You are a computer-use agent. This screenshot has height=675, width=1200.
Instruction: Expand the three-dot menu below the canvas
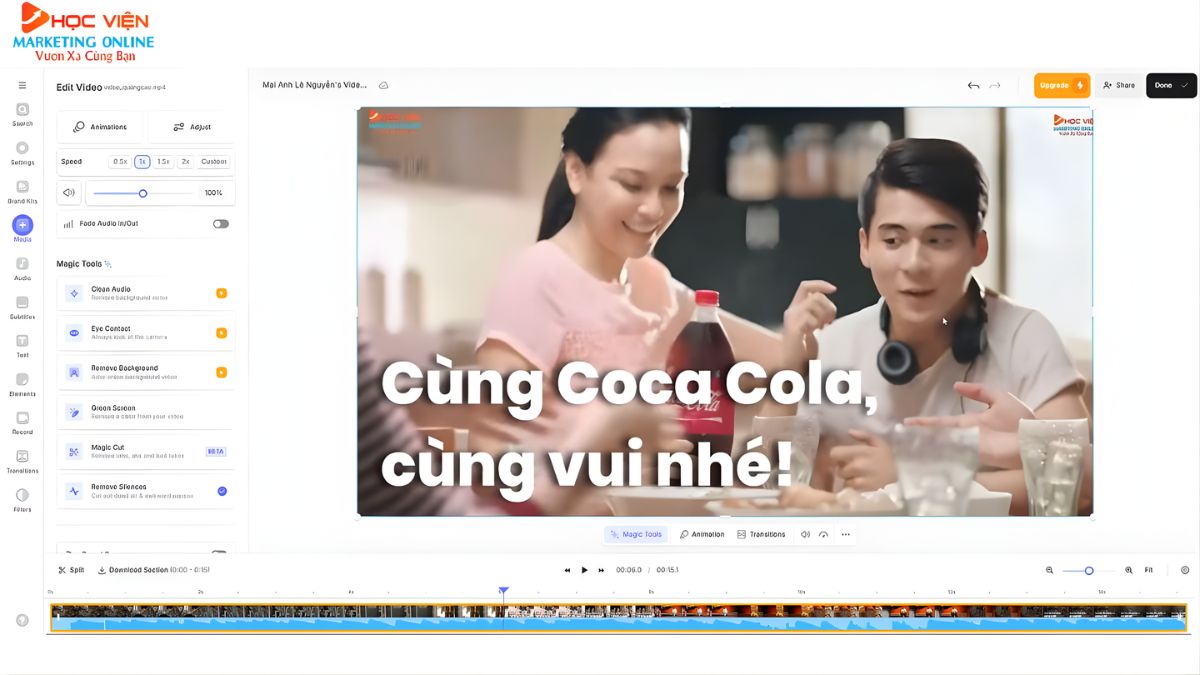(x=845, y=534)
